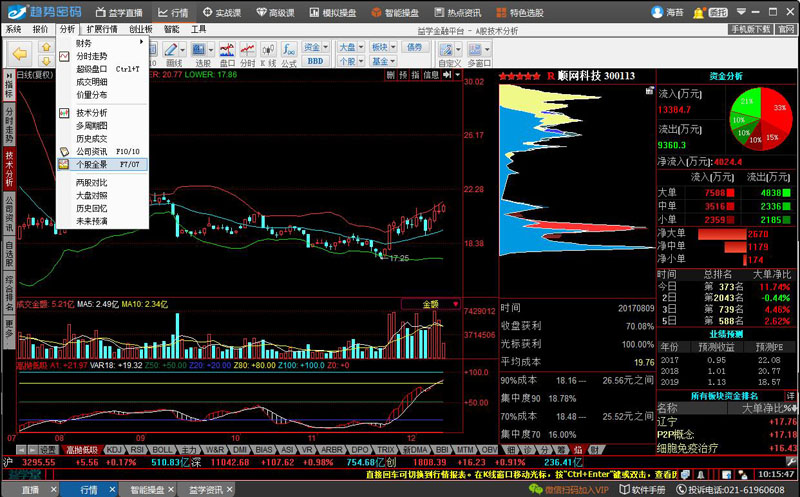Expand the 板块 dropdown in toolbar

pos(381,47)
